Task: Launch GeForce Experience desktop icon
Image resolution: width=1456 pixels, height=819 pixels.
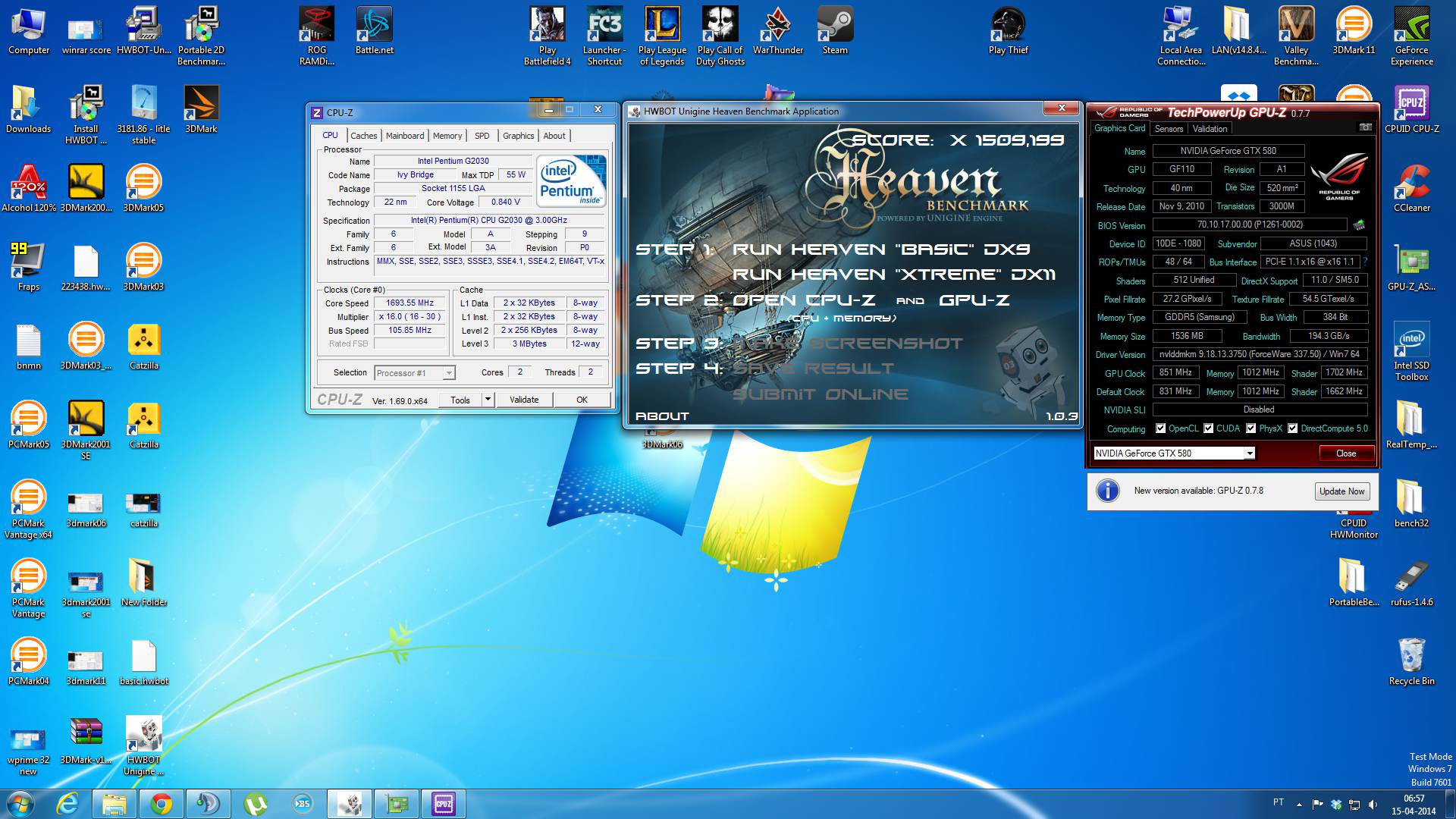Action: (1411, 35)
